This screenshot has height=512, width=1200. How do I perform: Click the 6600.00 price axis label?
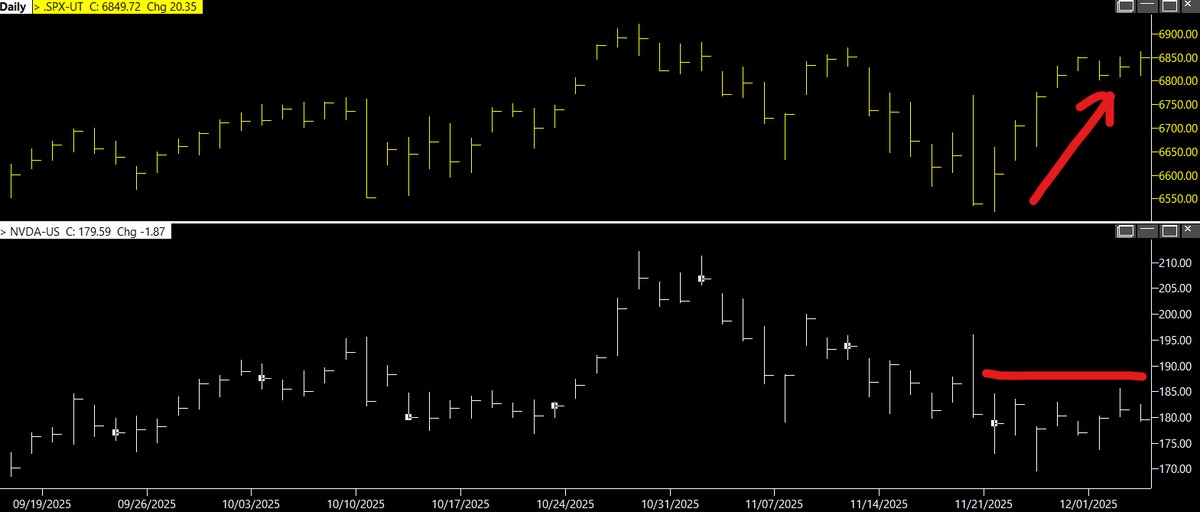click(x=1176, y=176)
